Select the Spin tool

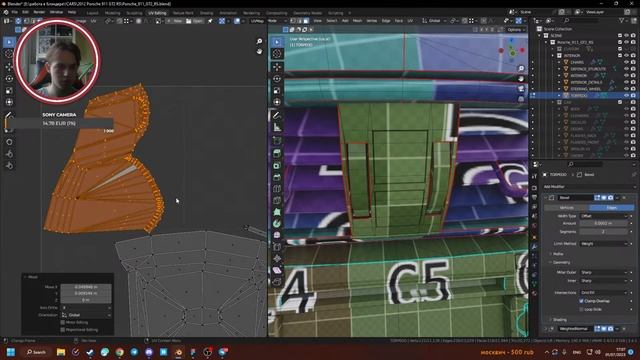point(277,224)
